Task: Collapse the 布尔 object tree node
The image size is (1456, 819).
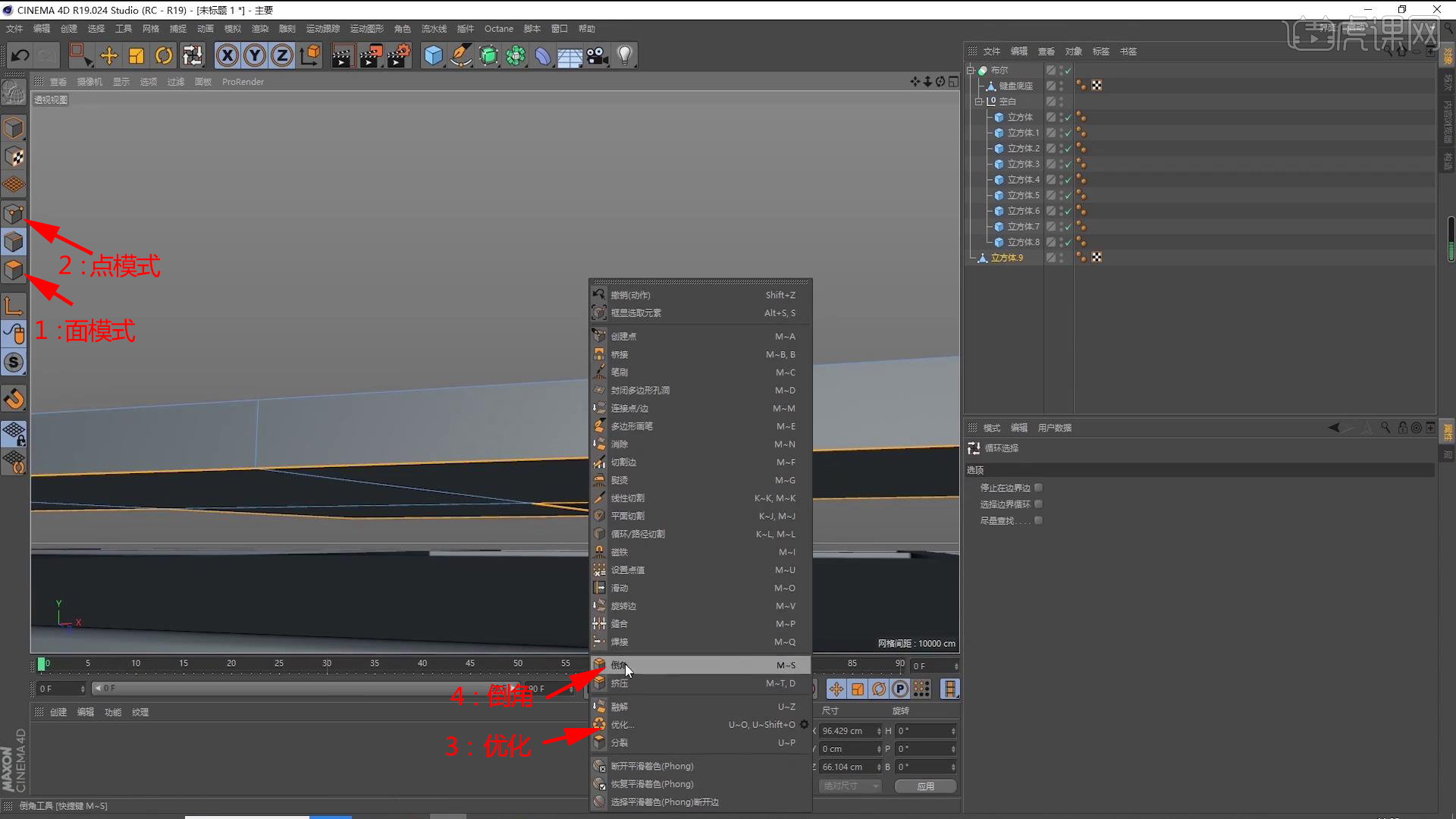Action: tap(971, 71)
